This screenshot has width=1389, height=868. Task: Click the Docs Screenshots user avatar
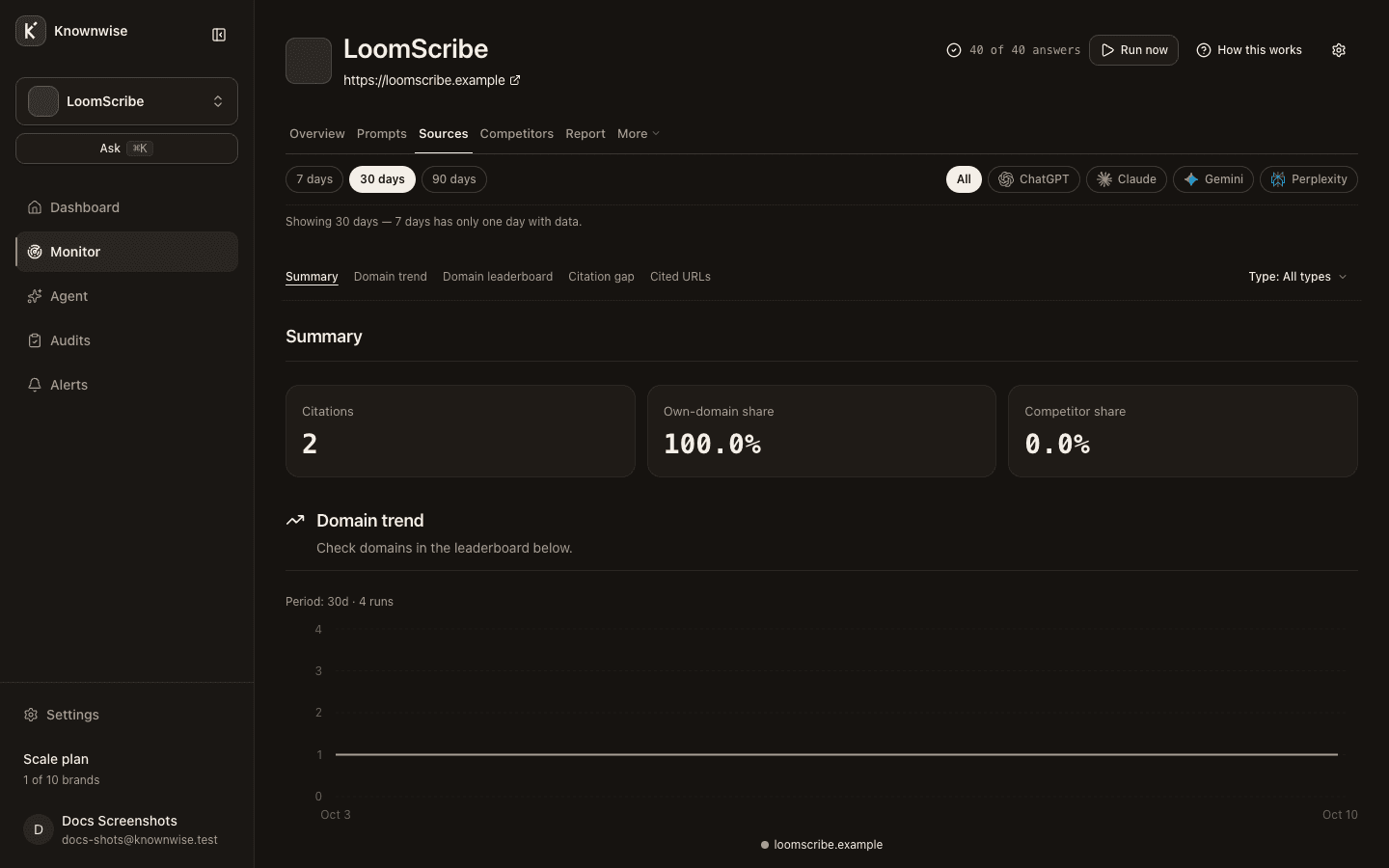tap(39, 829)
